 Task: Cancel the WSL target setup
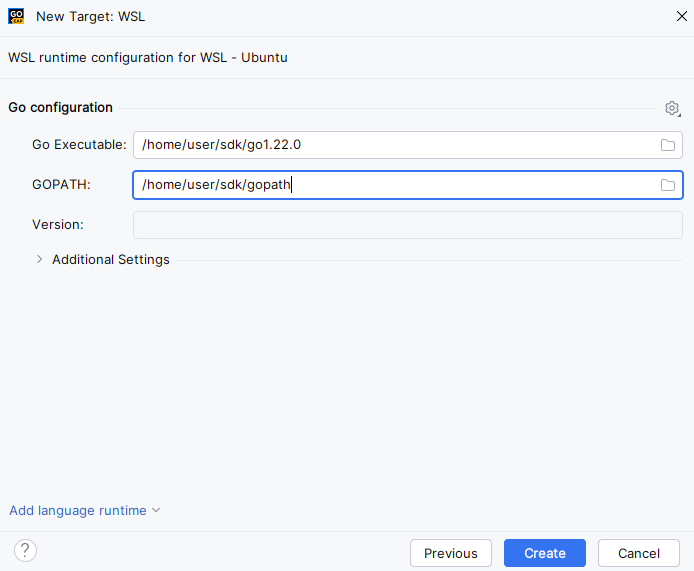(x=639, y=553)
